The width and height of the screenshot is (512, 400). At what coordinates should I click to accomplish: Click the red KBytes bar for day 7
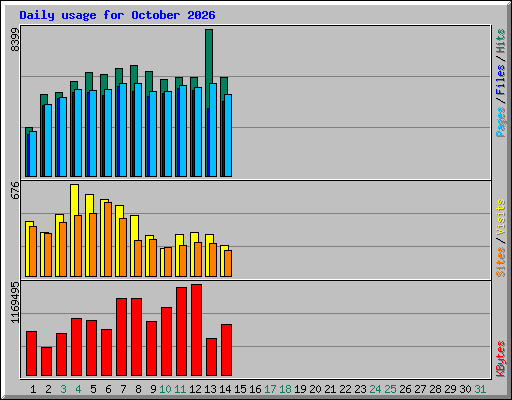tap(121, 337)
